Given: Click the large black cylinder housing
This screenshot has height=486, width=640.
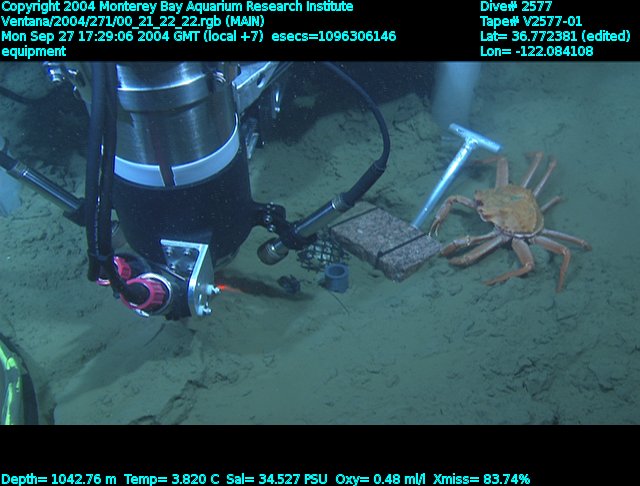Looking at the screenshot, I should [x=175, y=190].
